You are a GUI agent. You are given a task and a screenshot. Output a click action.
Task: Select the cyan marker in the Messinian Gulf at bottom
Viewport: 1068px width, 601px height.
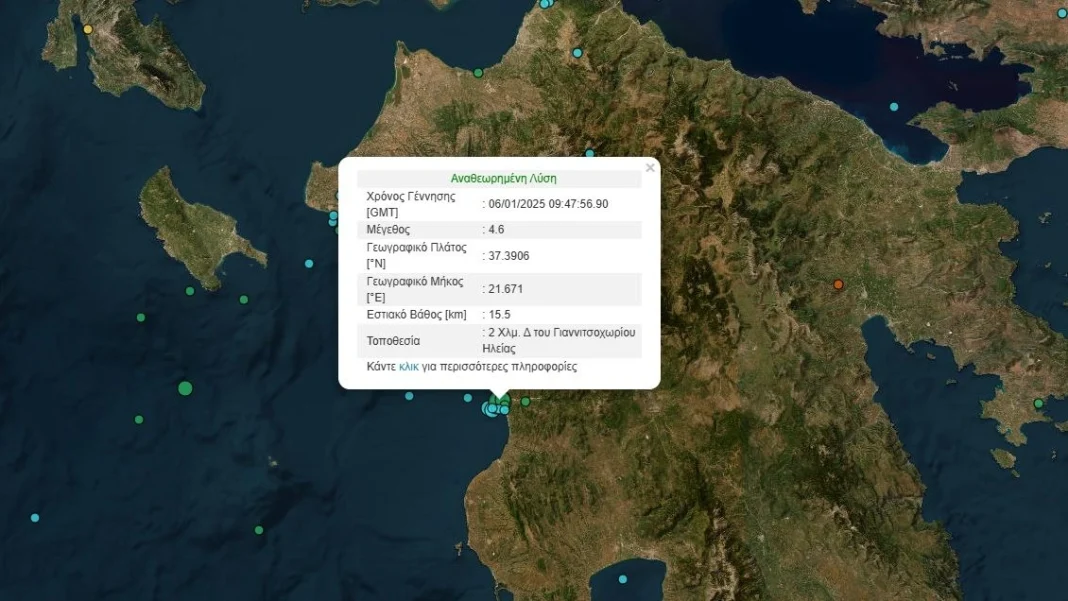[x=623, y=579]
